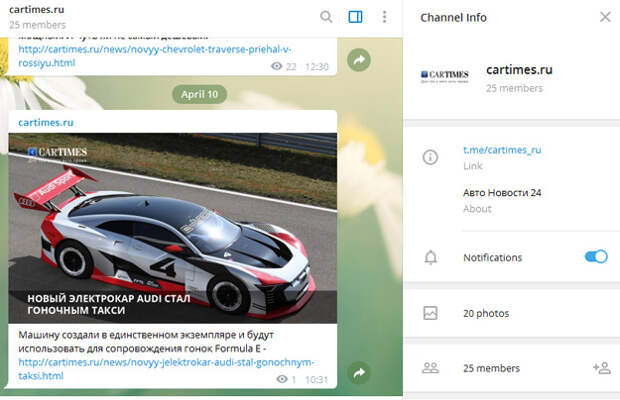Click the cartimes.ru name in Channel Info

tap(519, 70)
